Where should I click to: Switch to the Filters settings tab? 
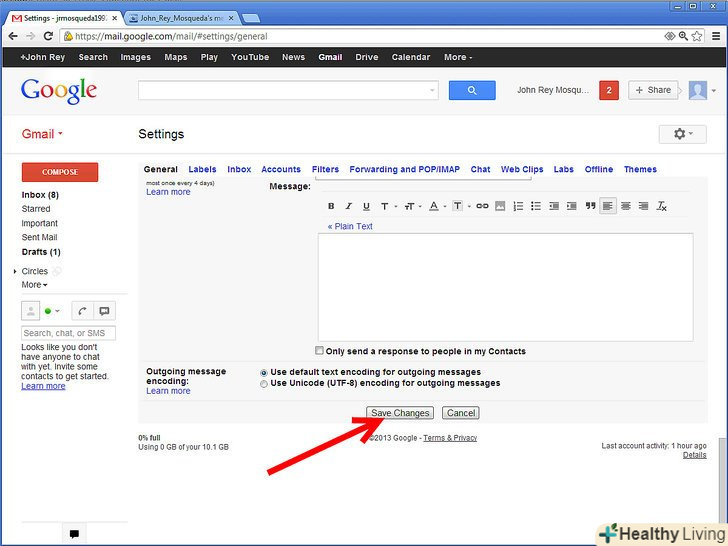(325, 169)
